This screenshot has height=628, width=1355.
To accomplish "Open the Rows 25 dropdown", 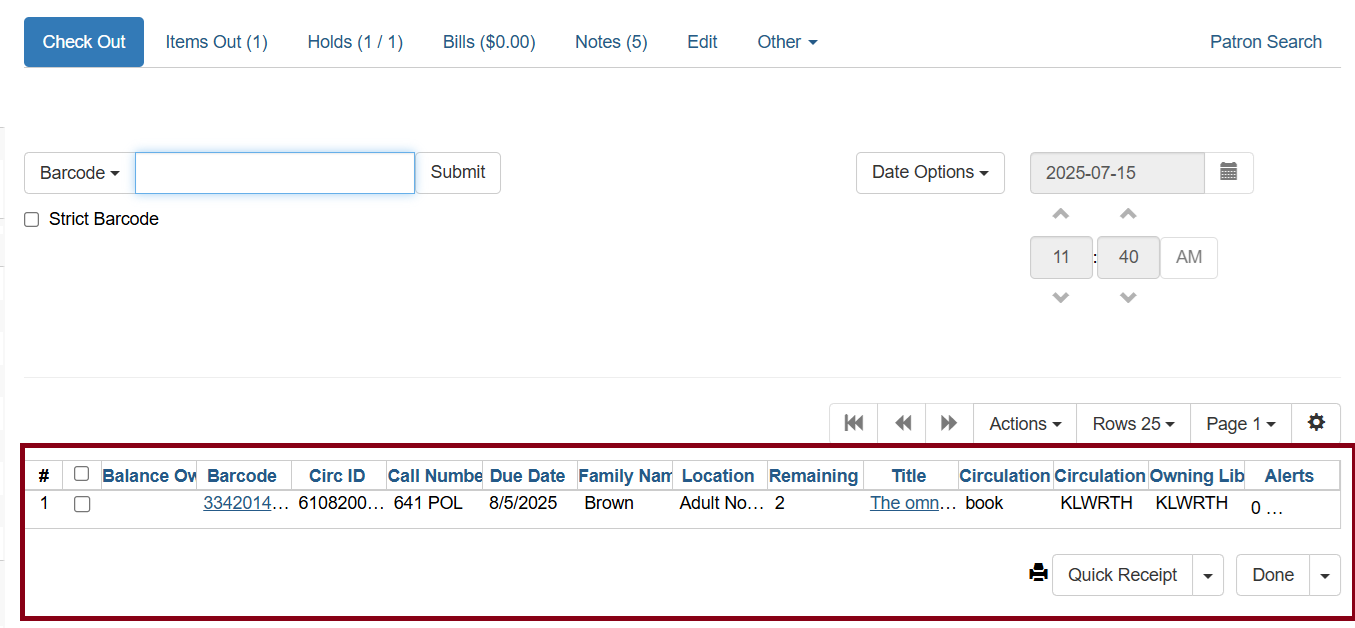I will (1133, 424).
